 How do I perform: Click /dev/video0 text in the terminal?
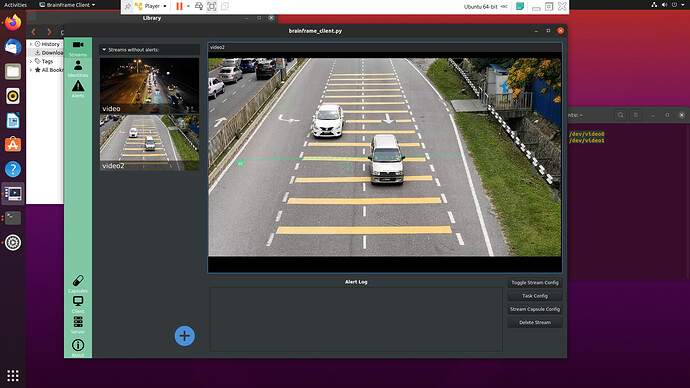click(x=587, y=134)
